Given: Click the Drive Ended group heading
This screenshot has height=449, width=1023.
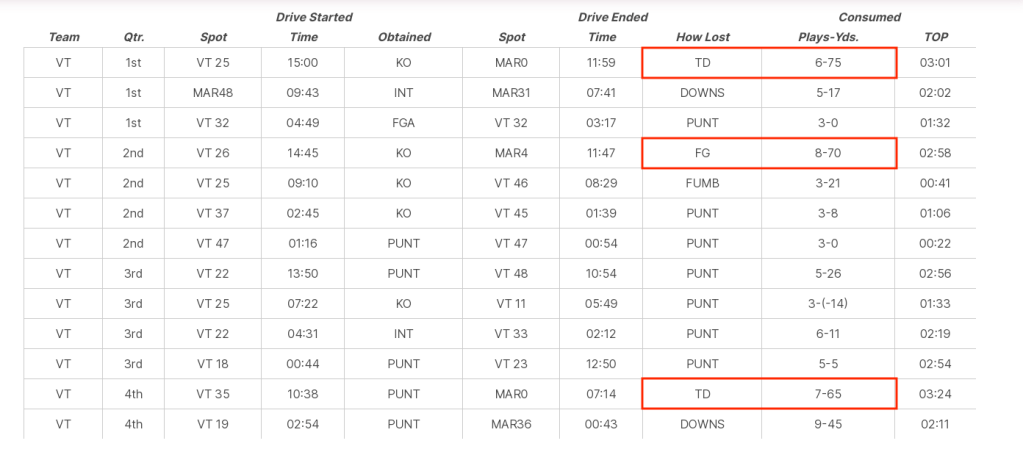Looking at the screenshot, I should pyautogui.click(x=612, y=17).
